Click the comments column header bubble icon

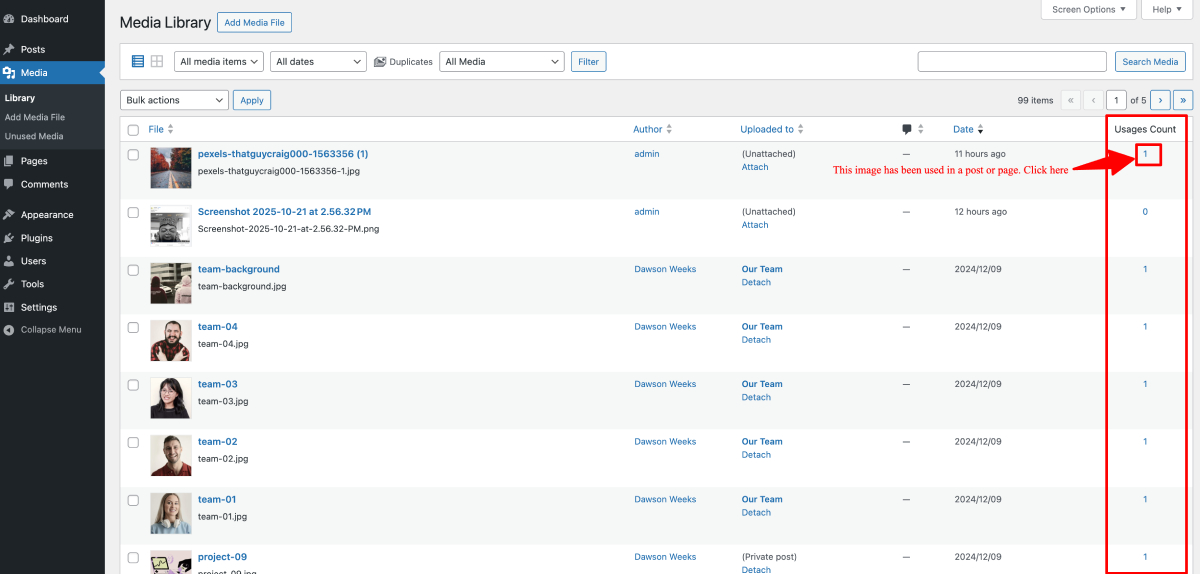(907, 129)
